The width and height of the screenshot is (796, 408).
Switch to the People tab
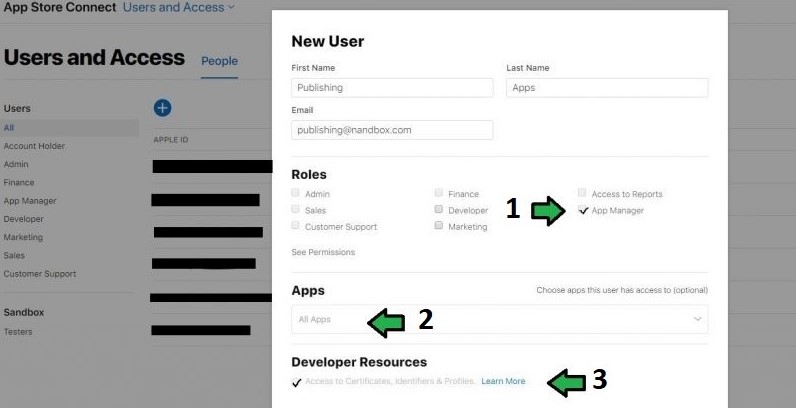[x=219, y=61]
